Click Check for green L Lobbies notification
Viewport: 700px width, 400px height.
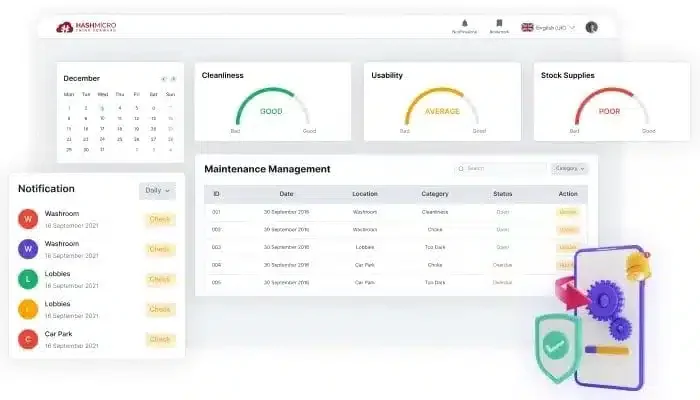[160, 279]
